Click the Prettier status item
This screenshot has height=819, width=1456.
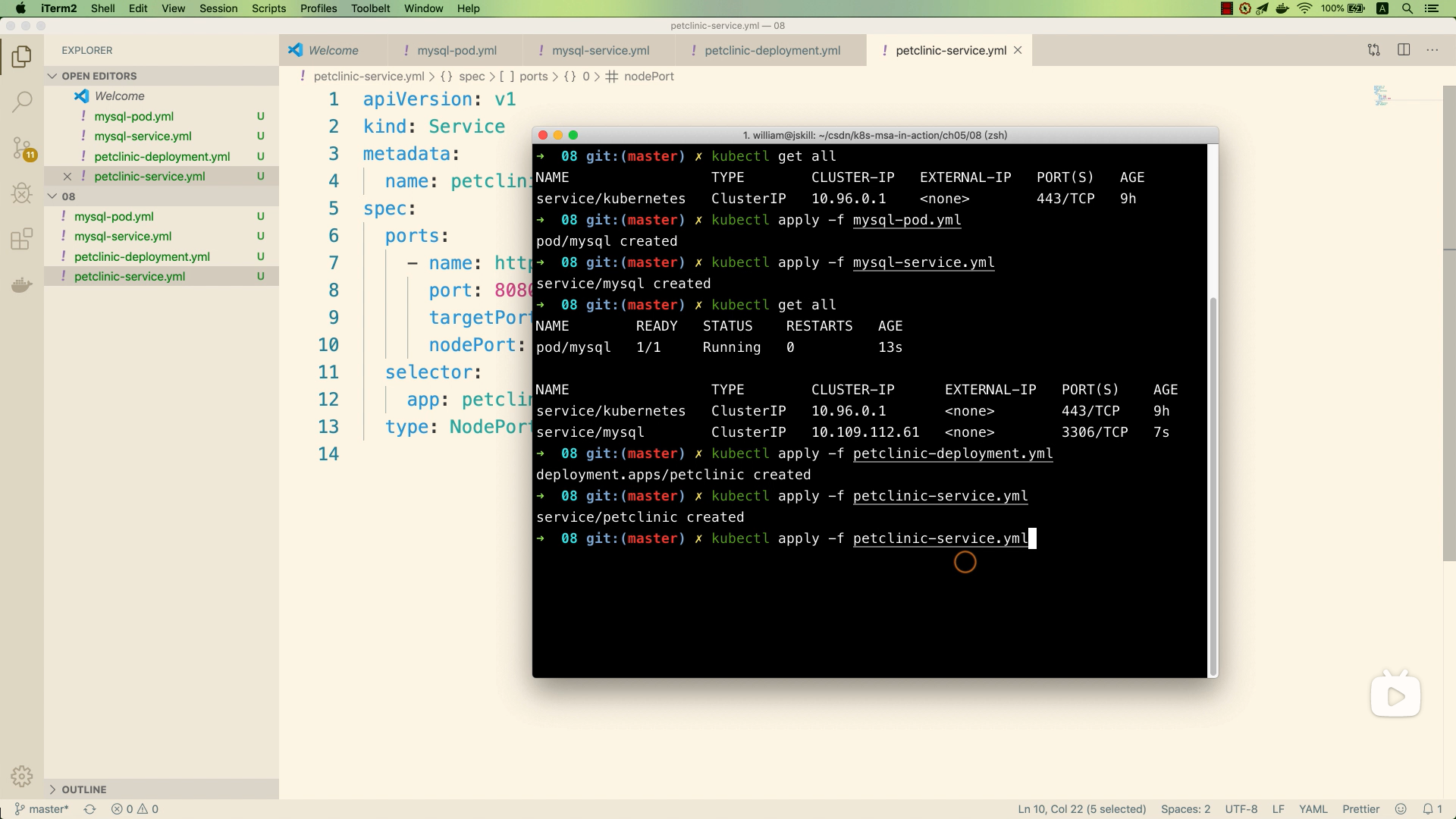click(x=1360, y=809)
